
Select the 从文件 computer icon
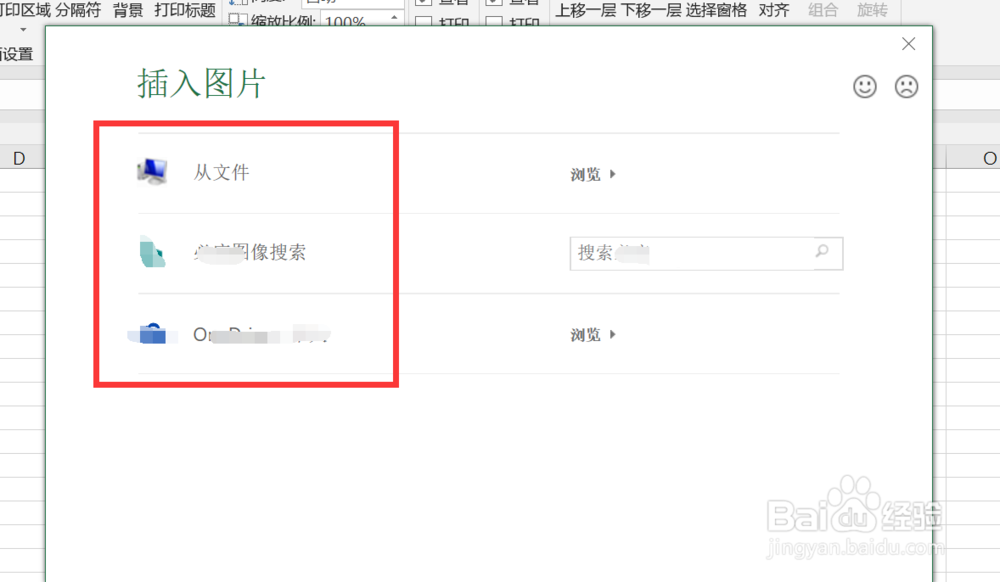152,170
